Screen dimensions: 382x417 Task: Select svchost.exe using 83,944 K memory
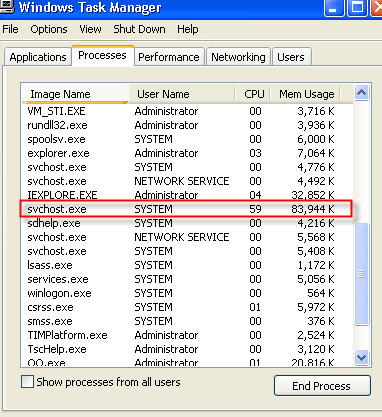(x=187, y=209)
